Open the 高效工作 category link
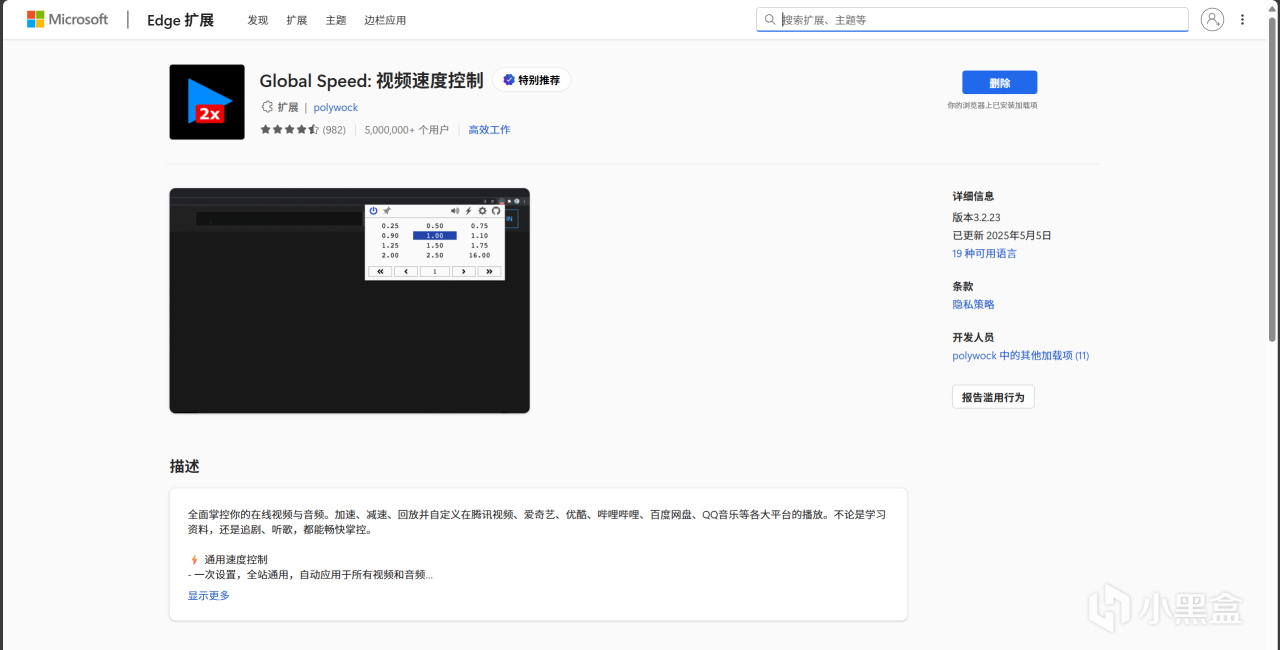Image resolution: width=1280 pixels, height=650 pixels. coord(489,130)
